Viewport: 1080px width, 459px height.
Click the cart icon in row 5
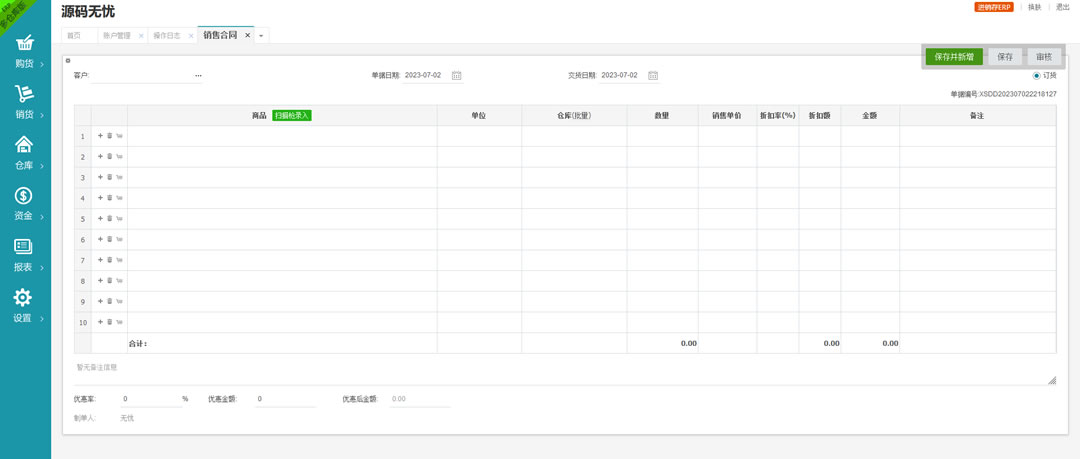[119, 219]
